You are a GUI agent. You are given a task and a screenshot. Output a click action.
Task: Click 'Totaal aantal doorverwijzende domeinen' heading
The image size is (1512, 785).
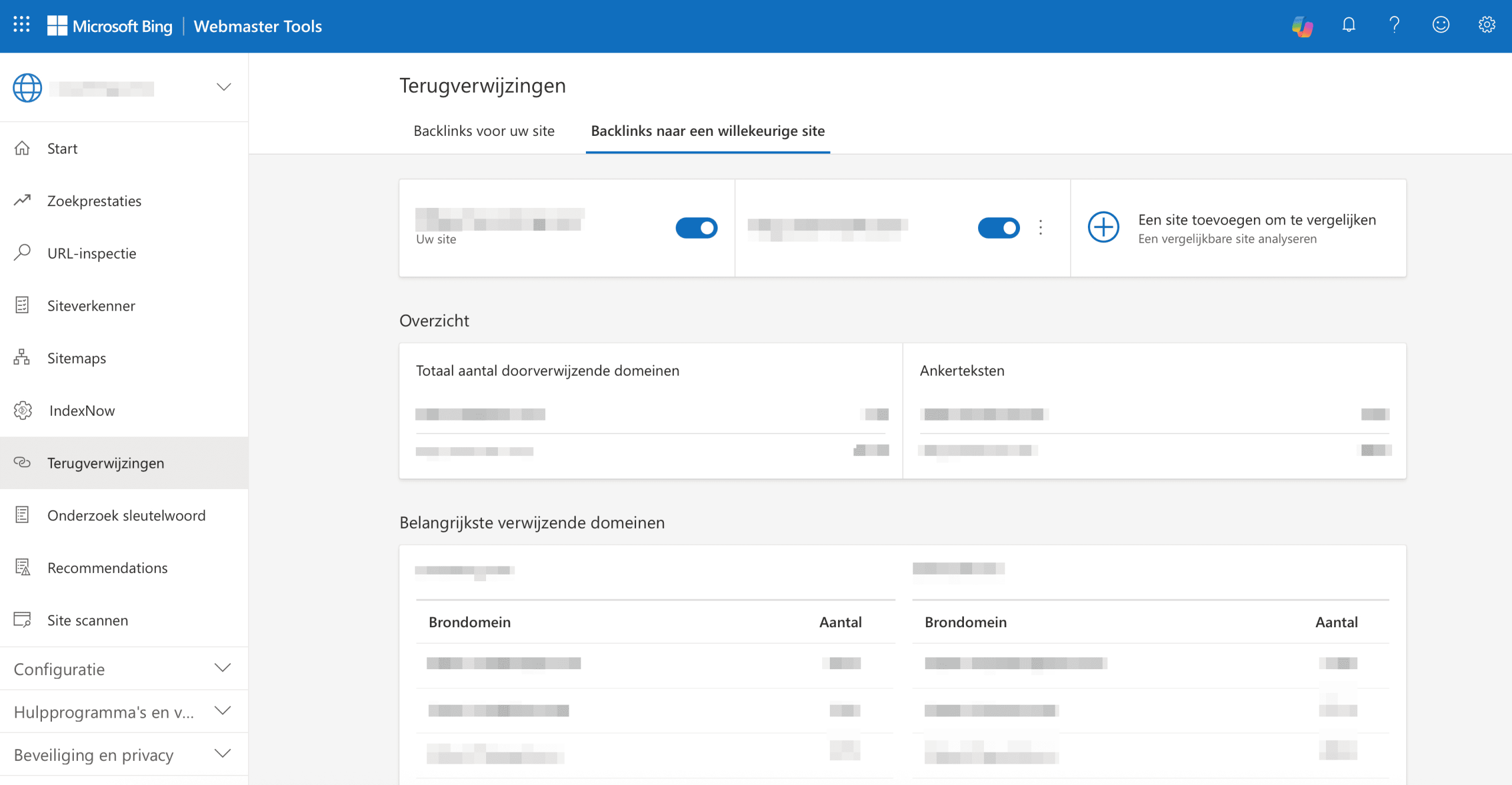pos(548,371)
